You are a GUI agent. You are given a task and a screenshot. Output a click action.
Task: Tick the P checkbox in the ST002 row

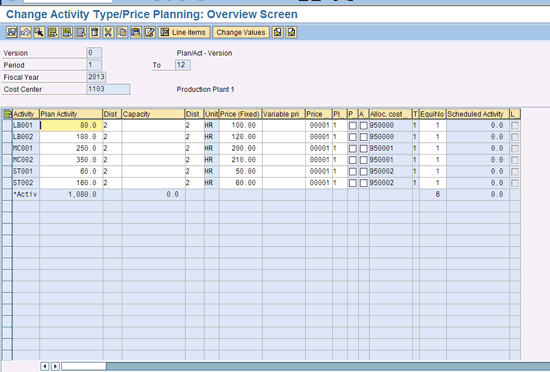(x=353, y=183)
